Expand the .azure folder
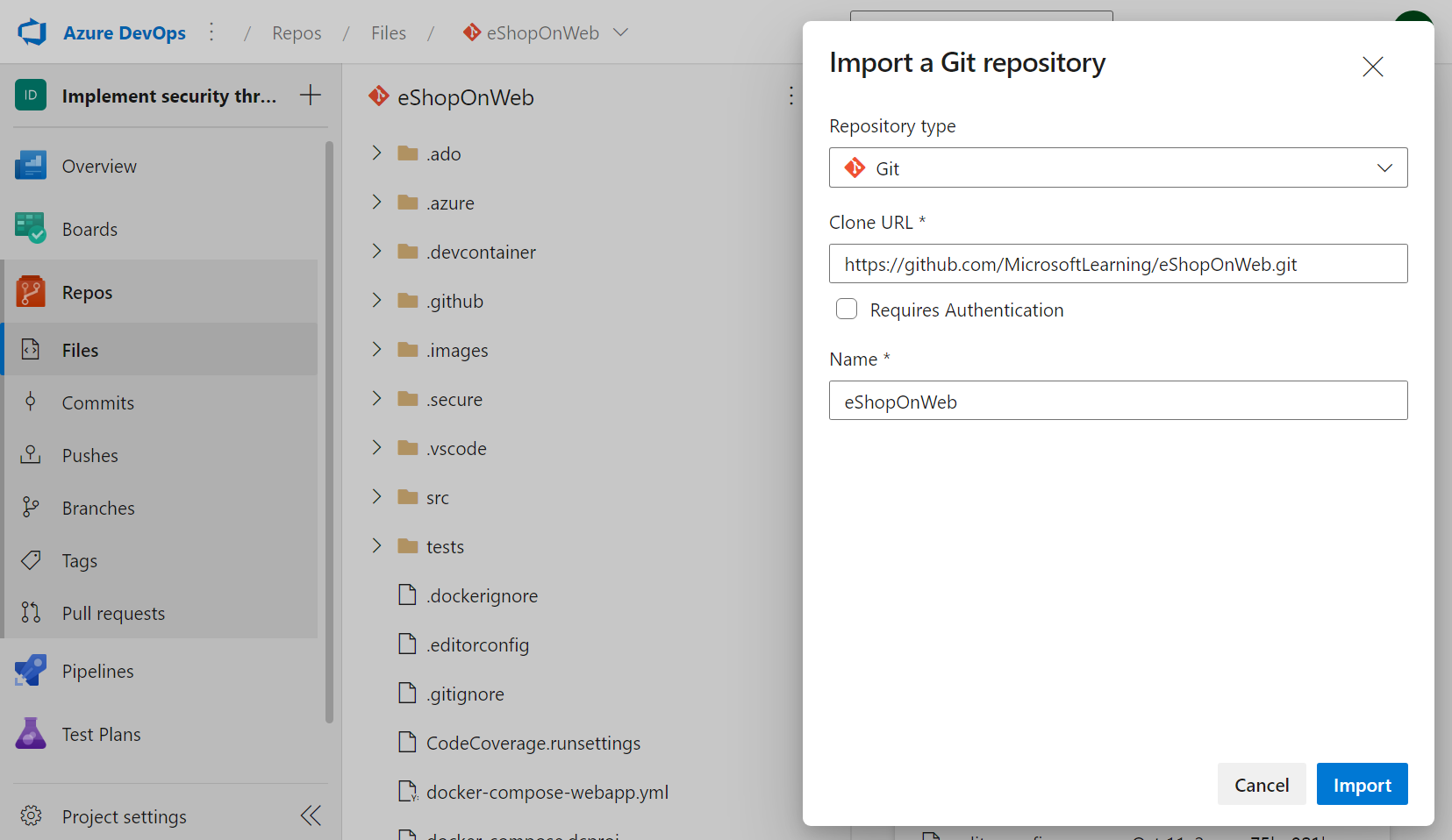This screenshot has width=1452, height=840. (377, 202)
